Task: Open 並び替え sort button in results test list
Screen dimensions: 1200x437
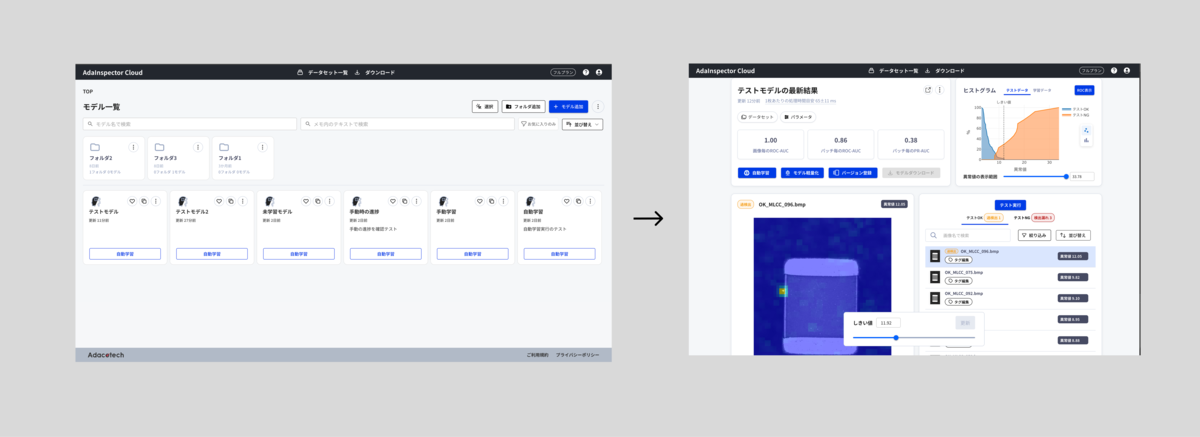Action: [1071, 235]
